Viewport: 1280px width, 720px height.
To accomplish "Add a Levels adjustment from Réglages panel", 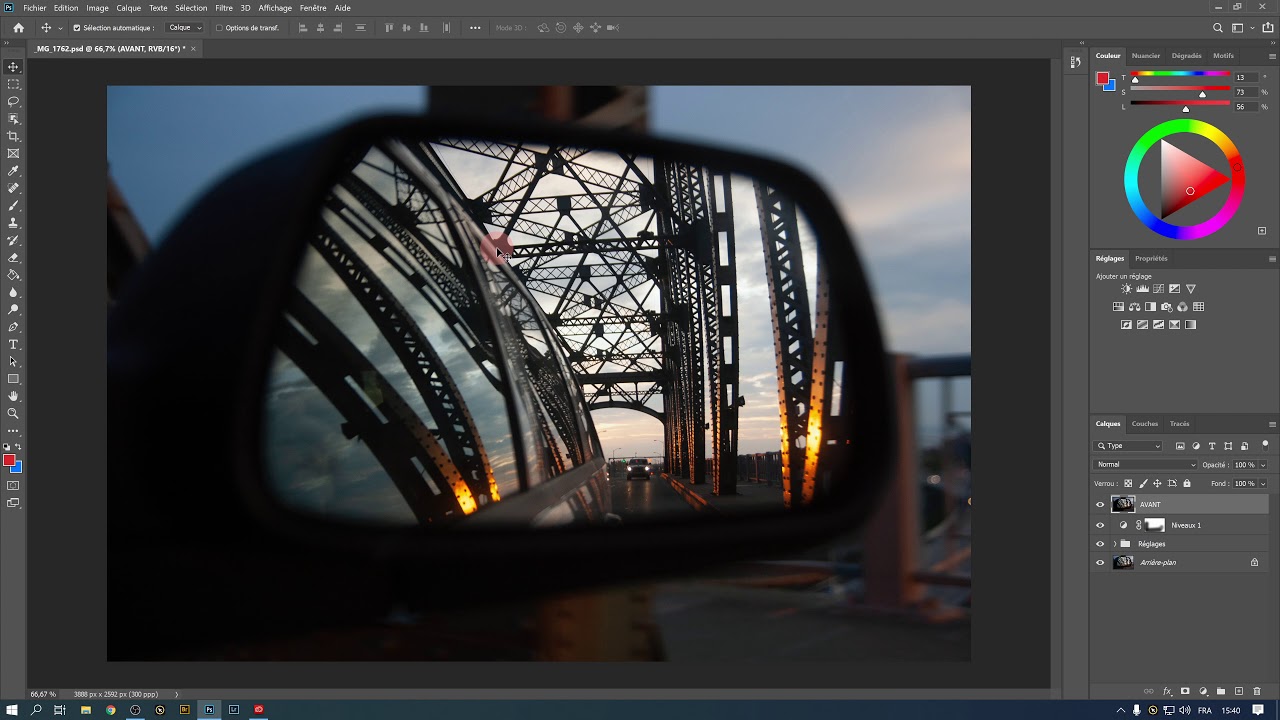I will pyautogui.click(x=1143, y=289).
